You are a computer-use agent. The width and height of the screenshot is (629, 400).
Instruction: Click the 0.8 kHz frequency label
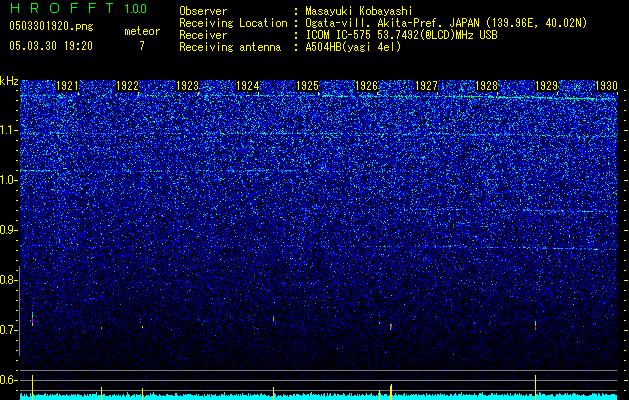click(x=9, y=280)
